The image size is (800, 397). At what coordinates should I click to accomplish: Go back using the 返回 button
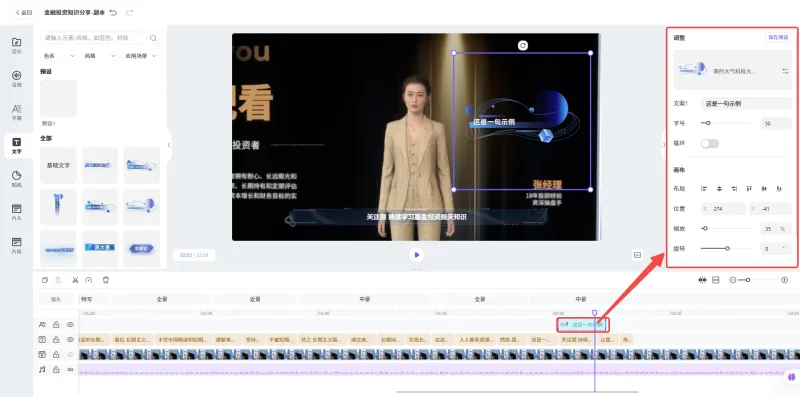tap(23, 12)
